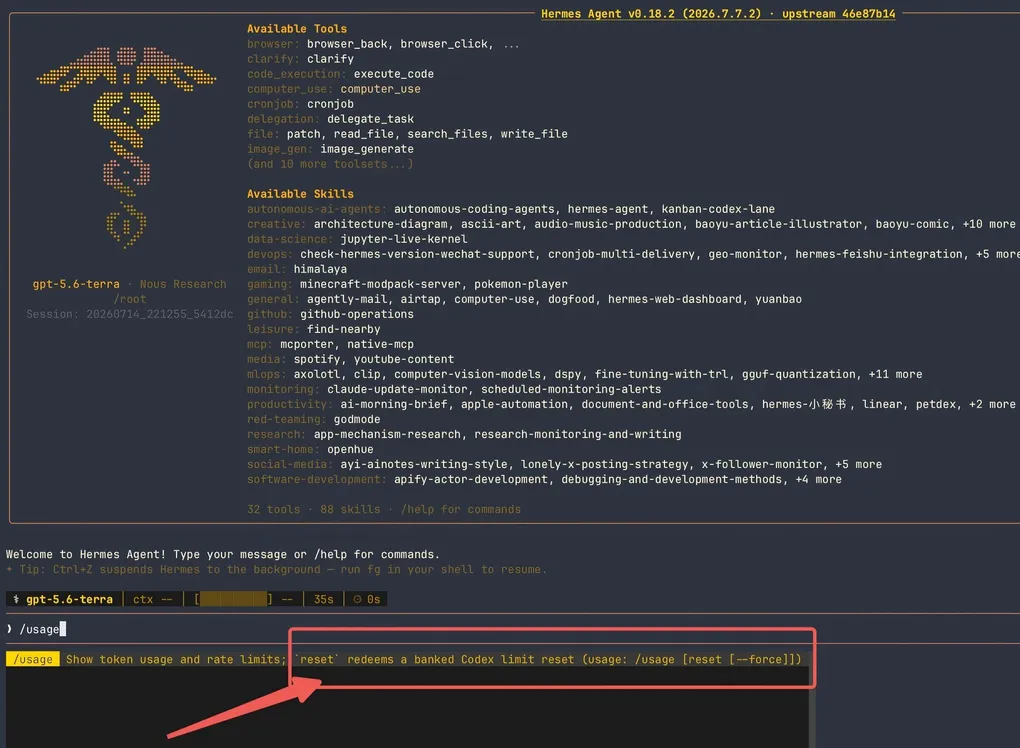Click 'execute_code' tool name
Viewport: 1020px width, 748px height.
(394, 74)
